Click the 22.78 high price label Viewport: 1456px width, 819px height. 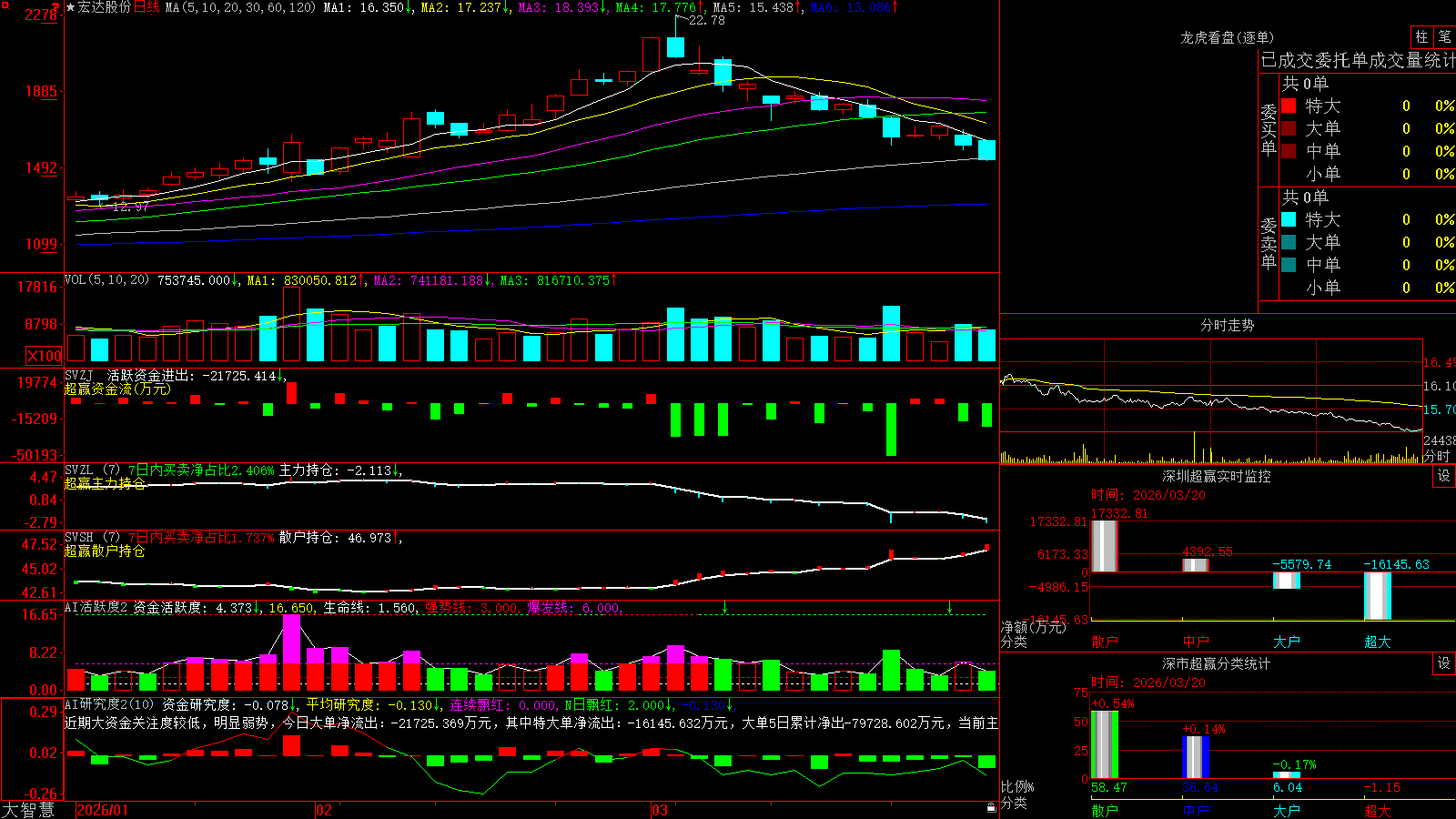(x=707, y=20)
